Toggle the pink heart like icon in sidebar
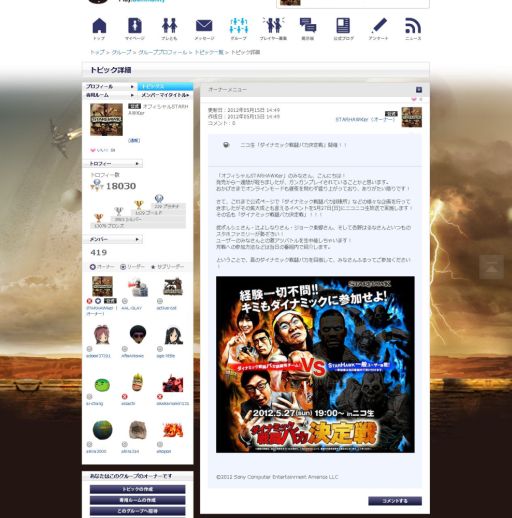Screen dimensions: 512x518 93,150
